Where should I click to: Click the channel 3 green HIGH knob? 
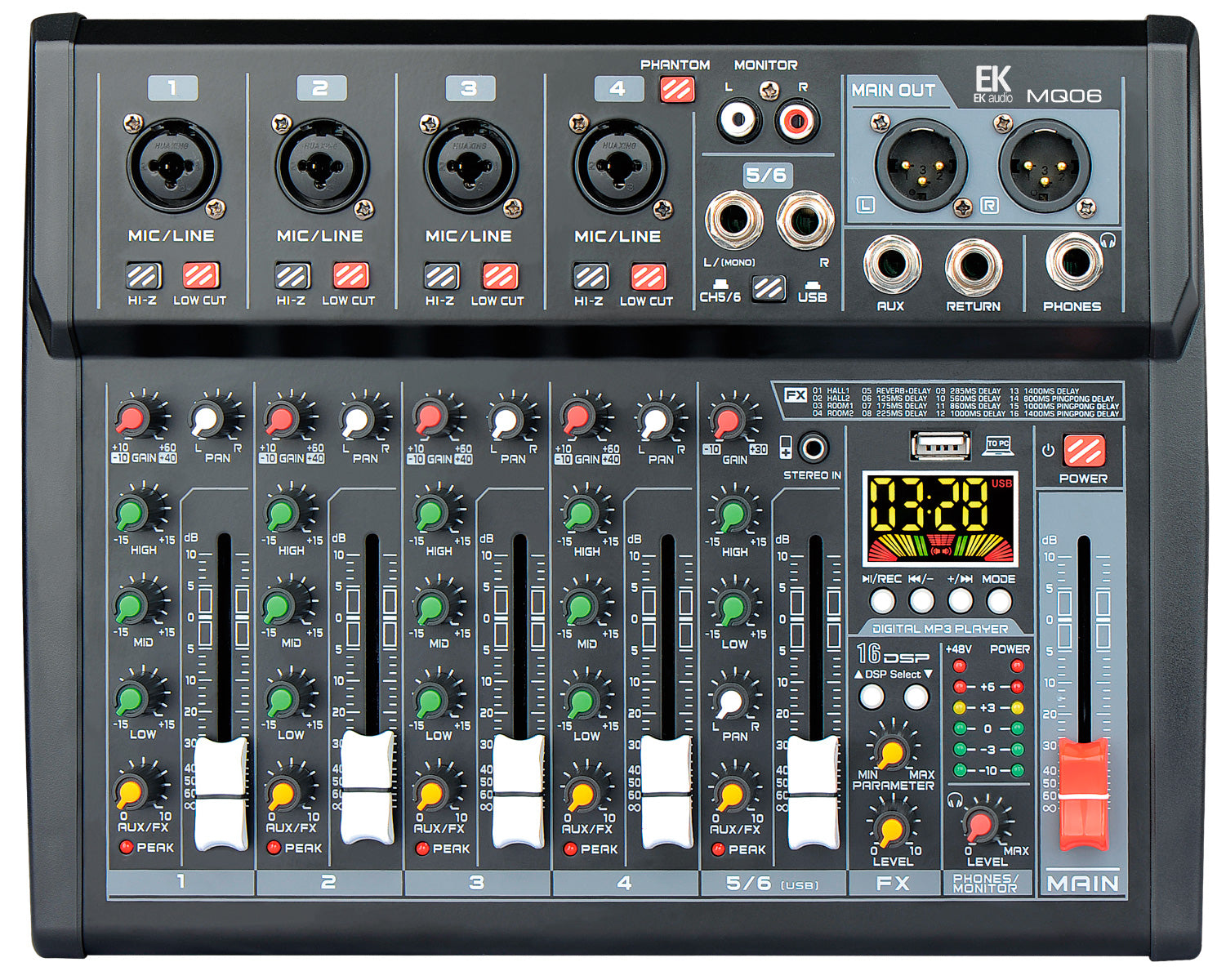[430, 514]
